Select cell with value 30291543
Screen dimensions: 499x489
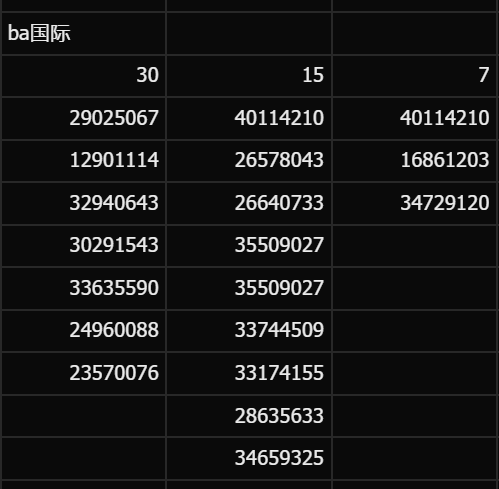point(84,246)
